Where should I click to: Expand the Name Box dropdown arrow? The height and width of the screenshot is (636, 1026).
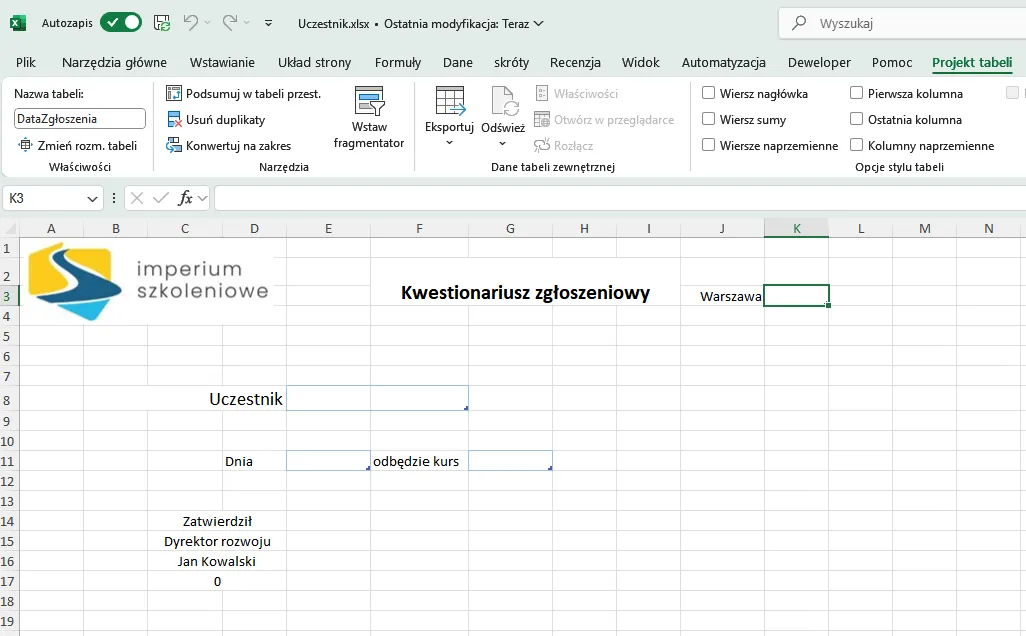[93, 199]
